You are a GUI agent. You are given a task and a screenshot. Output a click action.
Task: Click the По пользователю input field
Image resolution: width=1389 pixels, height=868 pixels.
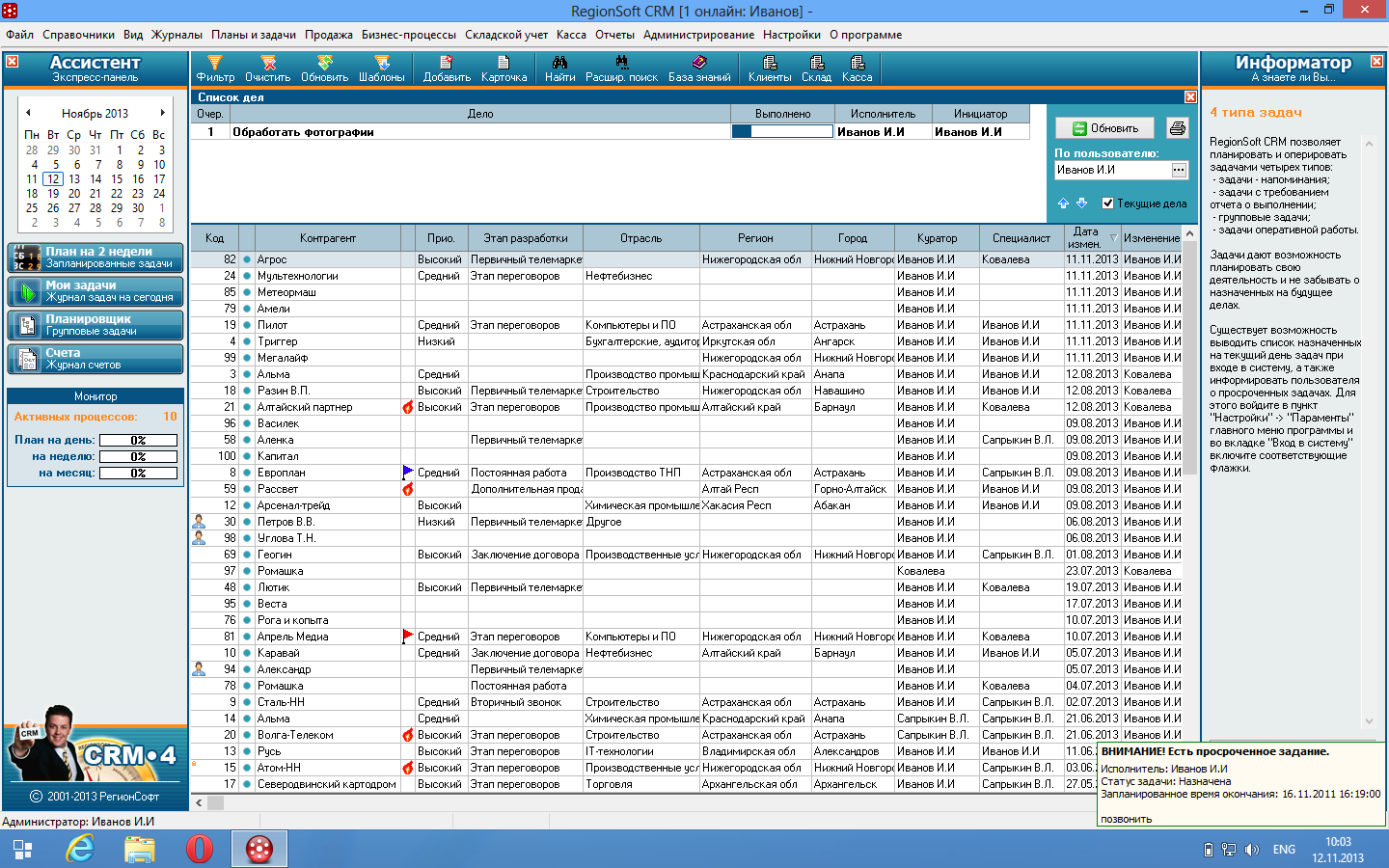tap(1112, 170)
